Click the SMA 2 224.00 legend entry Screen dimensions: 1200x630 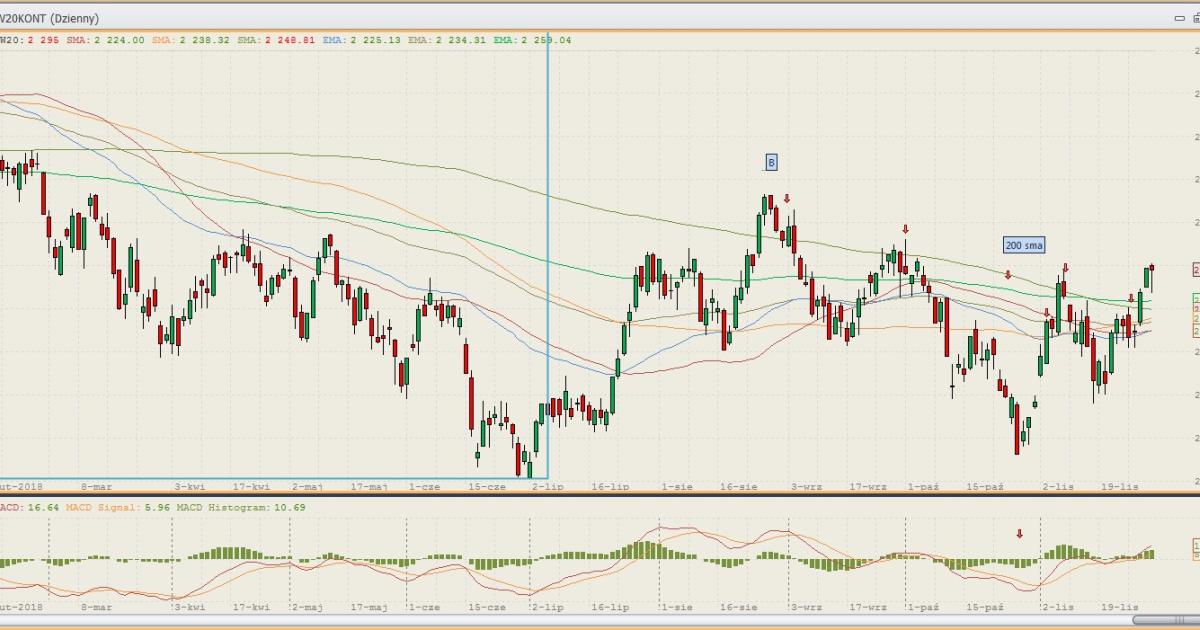105,40
